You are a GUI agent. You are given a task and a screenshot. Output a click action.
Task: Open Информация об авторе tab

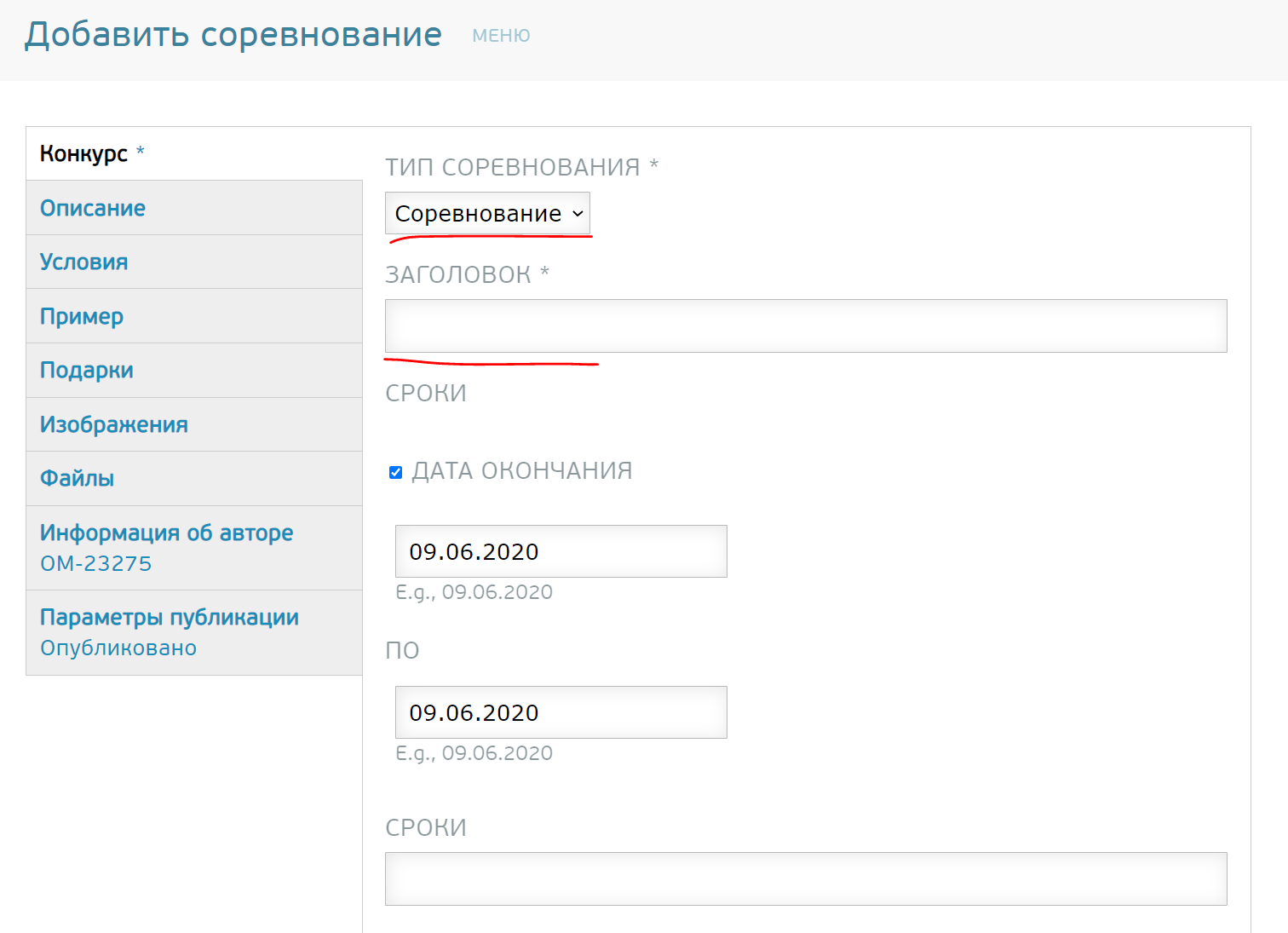pyautogui.click(x=167, y=533)
